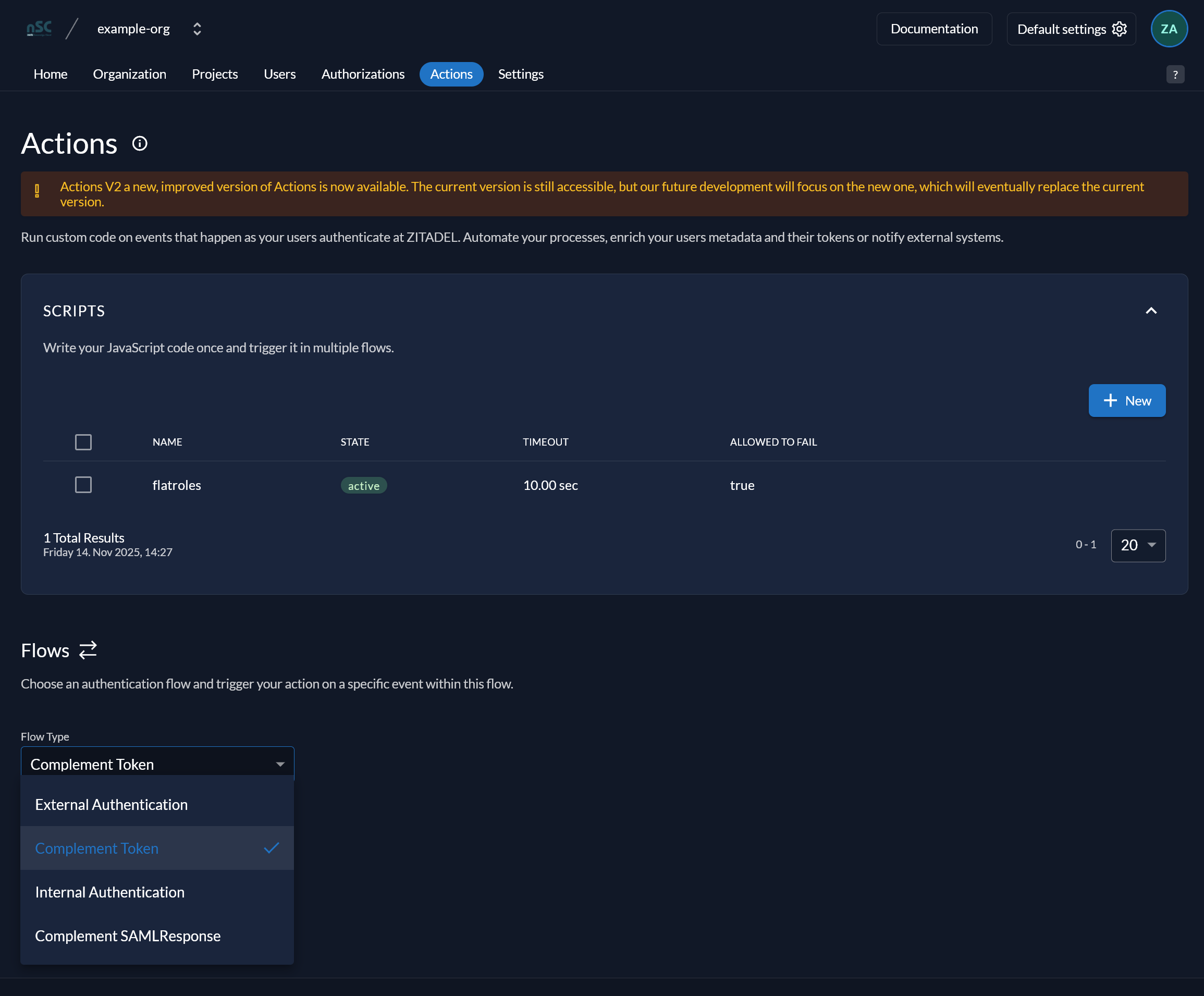Image resolution: width=1204 pixels, height=996 pixels.
Task: Click the warning icon in the V2 banner
Action: point(38,191)
